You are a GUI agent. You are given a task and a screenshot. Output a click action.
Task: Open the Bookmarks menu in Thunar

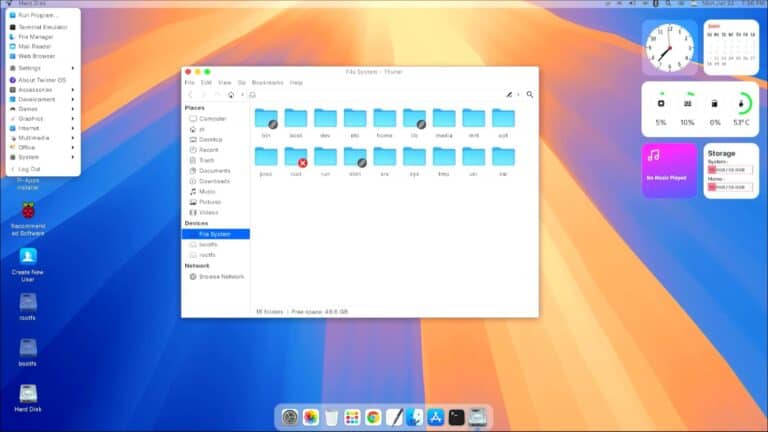click(267, 83)
